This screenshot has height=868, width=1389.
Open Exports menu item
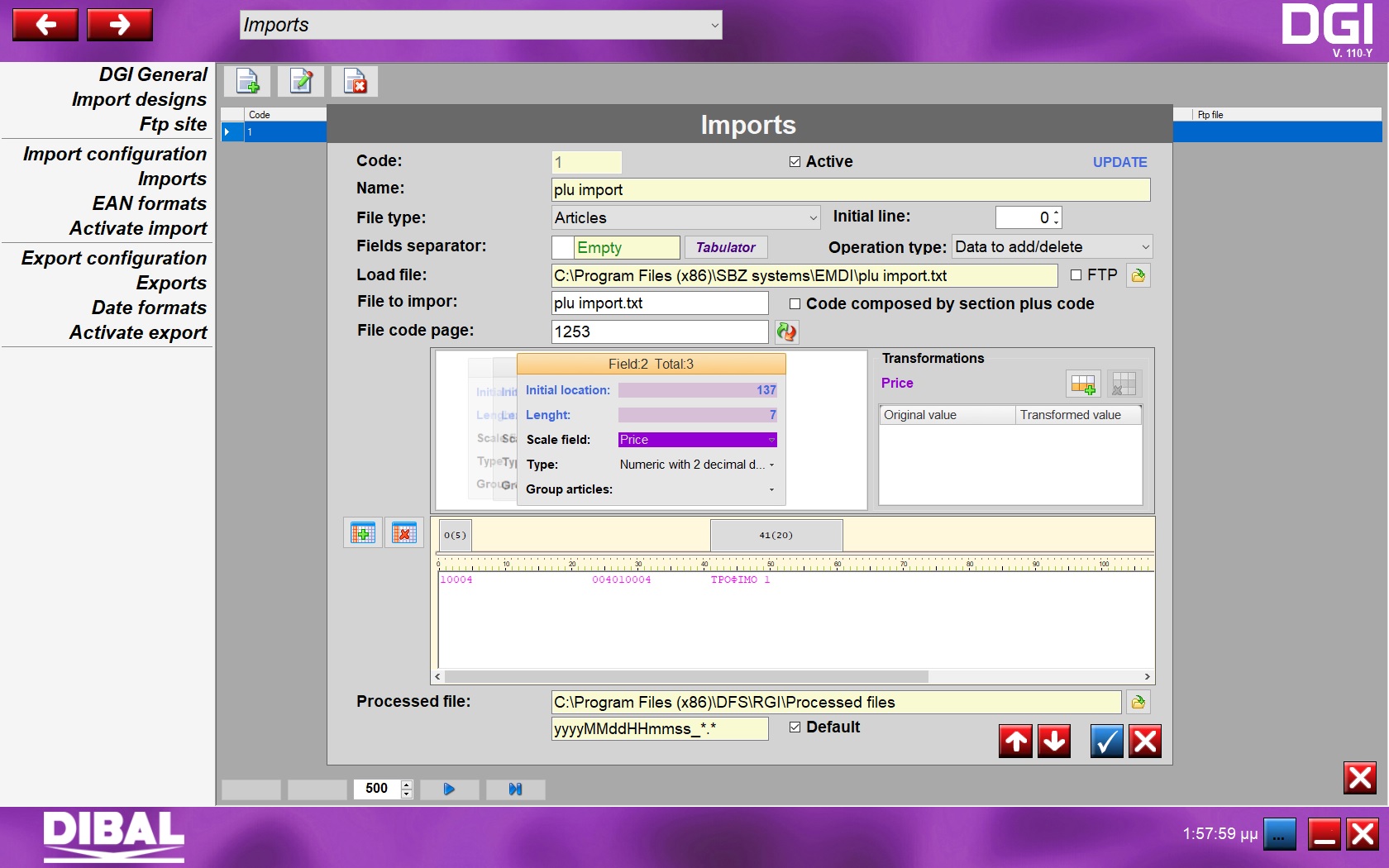pyautogui.click(x=171, y=283)
